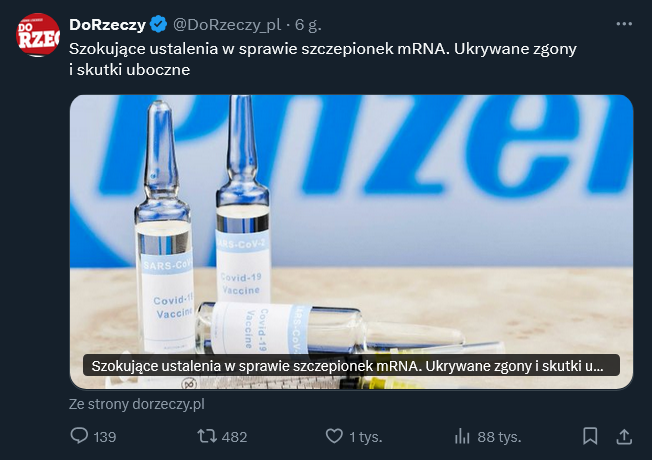Open the @DoRzeczy_pl handle link
This screenshot has width=652, height=460.
tap(227, 25)
